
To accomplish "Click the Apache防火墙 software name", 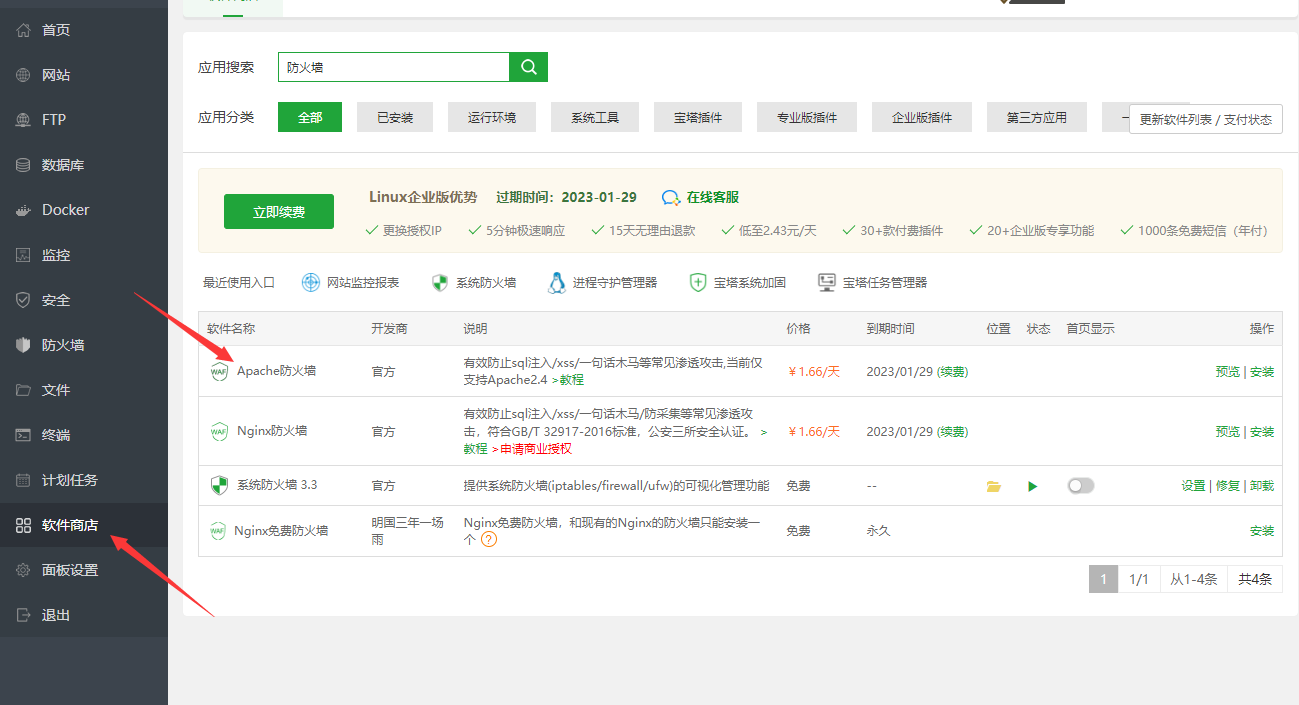I will click(x=276, y=370).
